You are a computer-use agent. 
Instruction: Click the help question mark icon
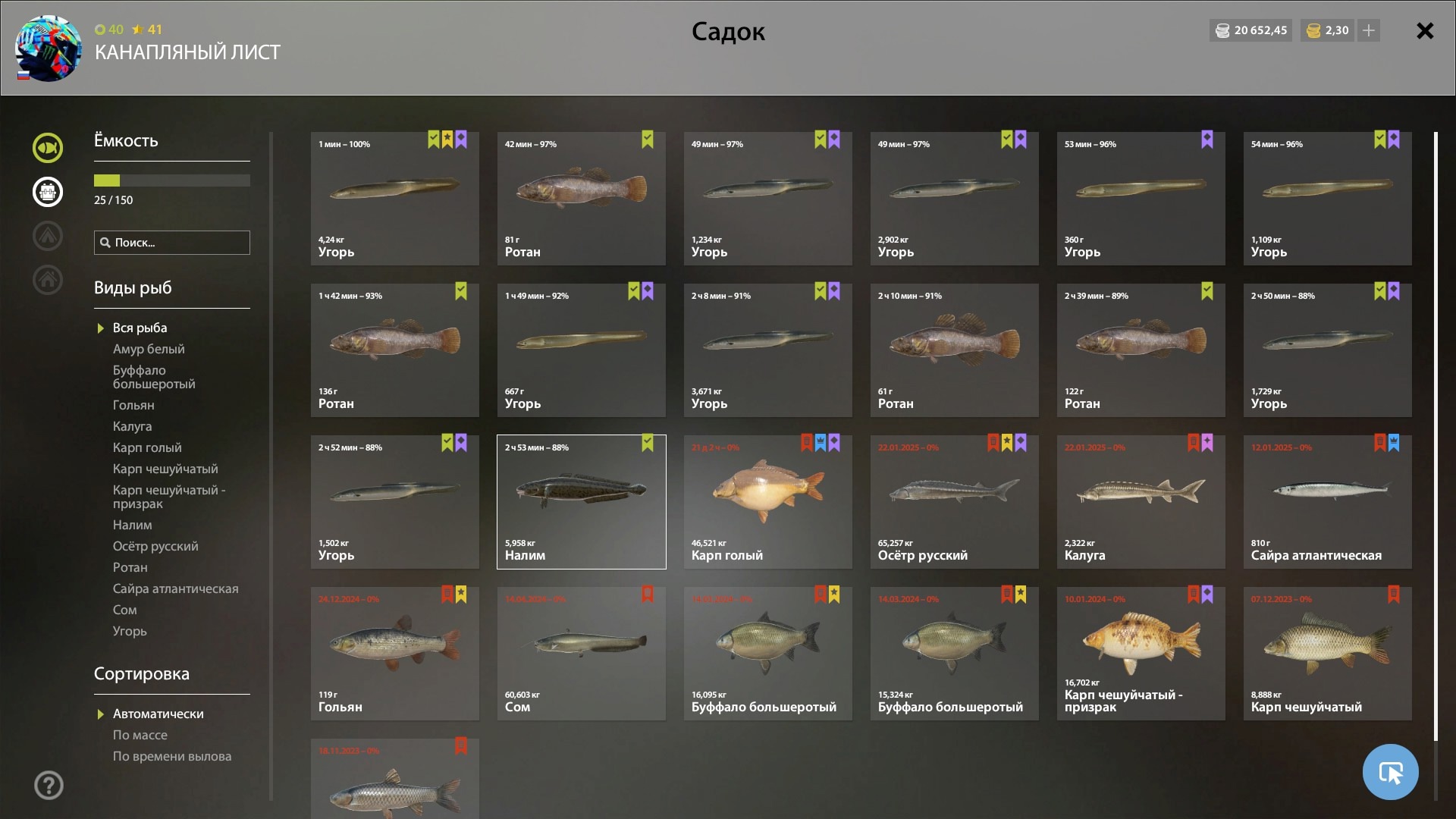click(x=49, y=785)
